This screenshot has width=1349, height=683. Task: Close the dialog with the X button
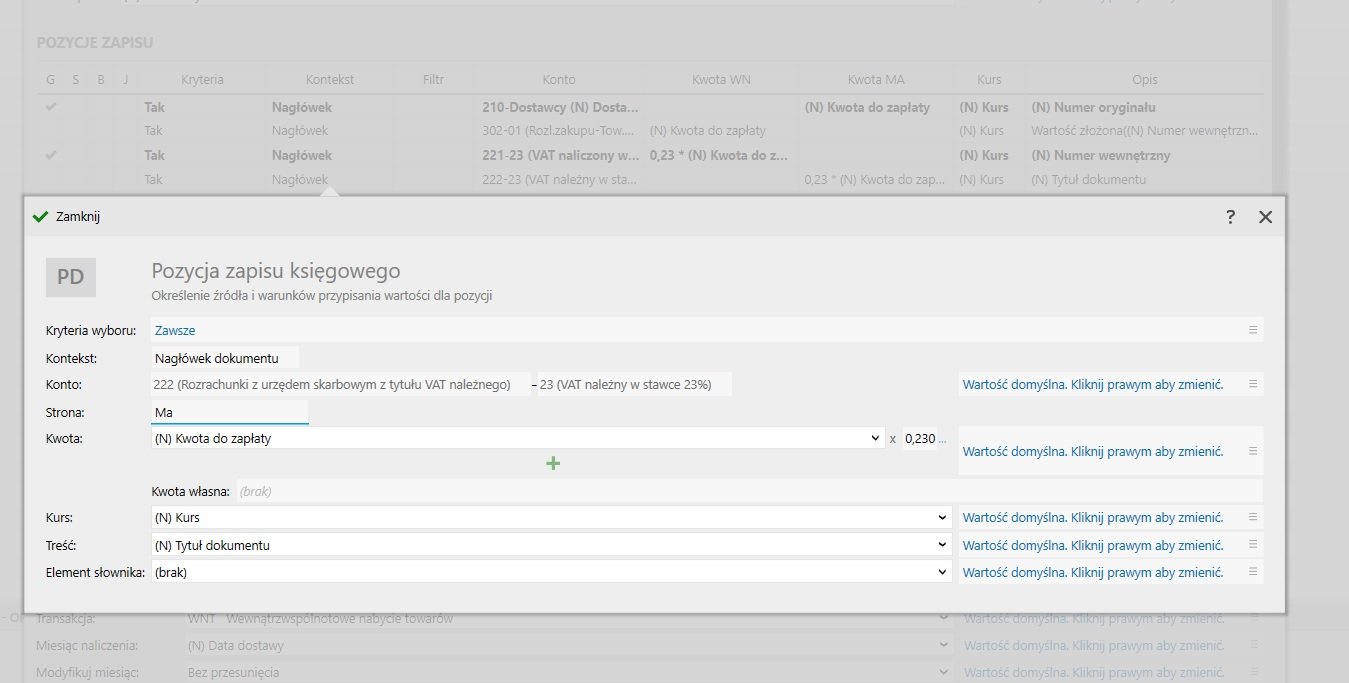click(1265, 217)
